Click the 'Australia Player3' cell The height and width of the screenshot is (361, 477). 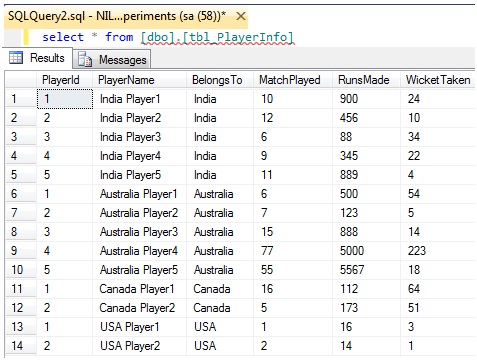coord(139,232)
